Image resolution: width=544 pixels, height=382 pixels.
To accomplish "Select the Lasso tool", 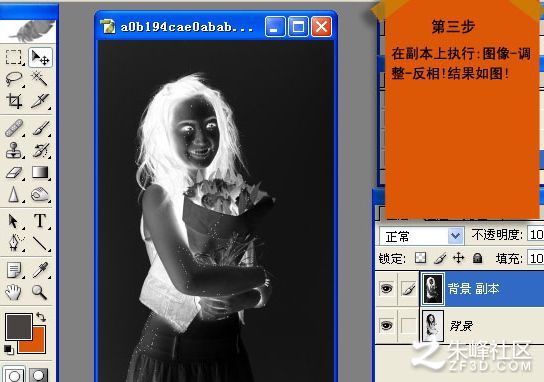I will tap(14, 79).
